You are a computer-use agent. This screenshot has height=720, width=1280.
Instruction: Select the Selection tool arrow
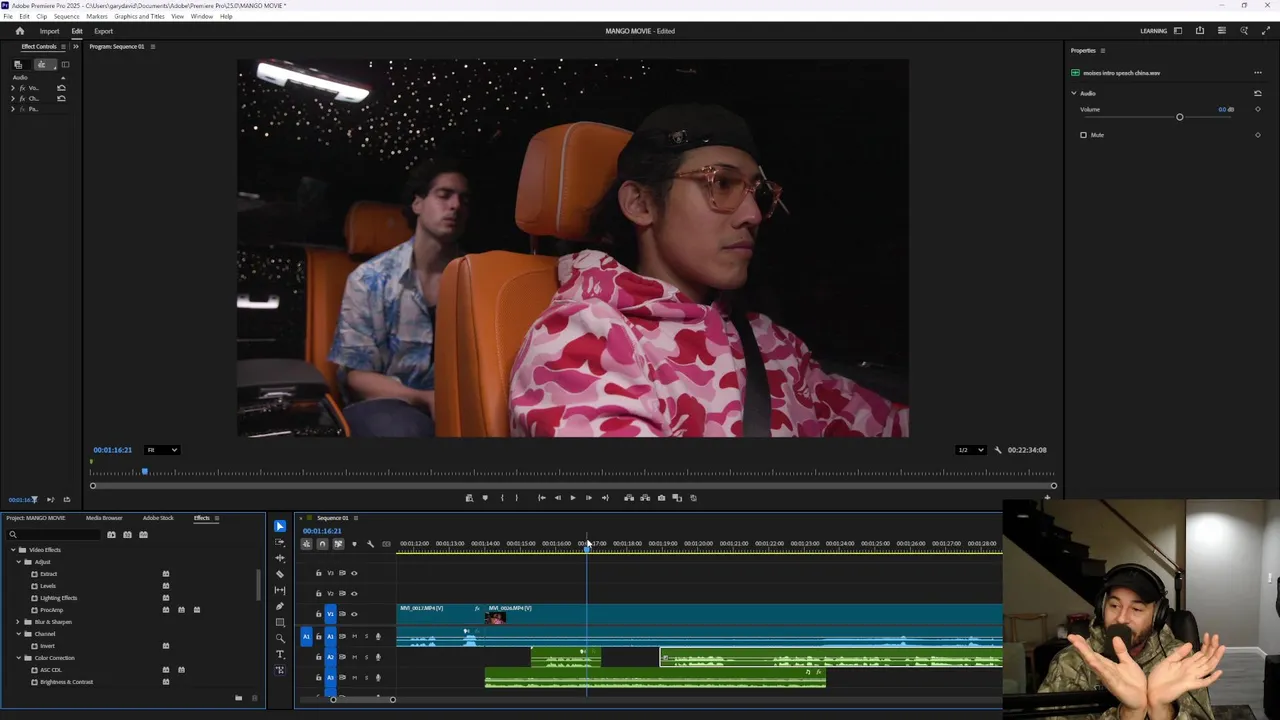[280, 526]
